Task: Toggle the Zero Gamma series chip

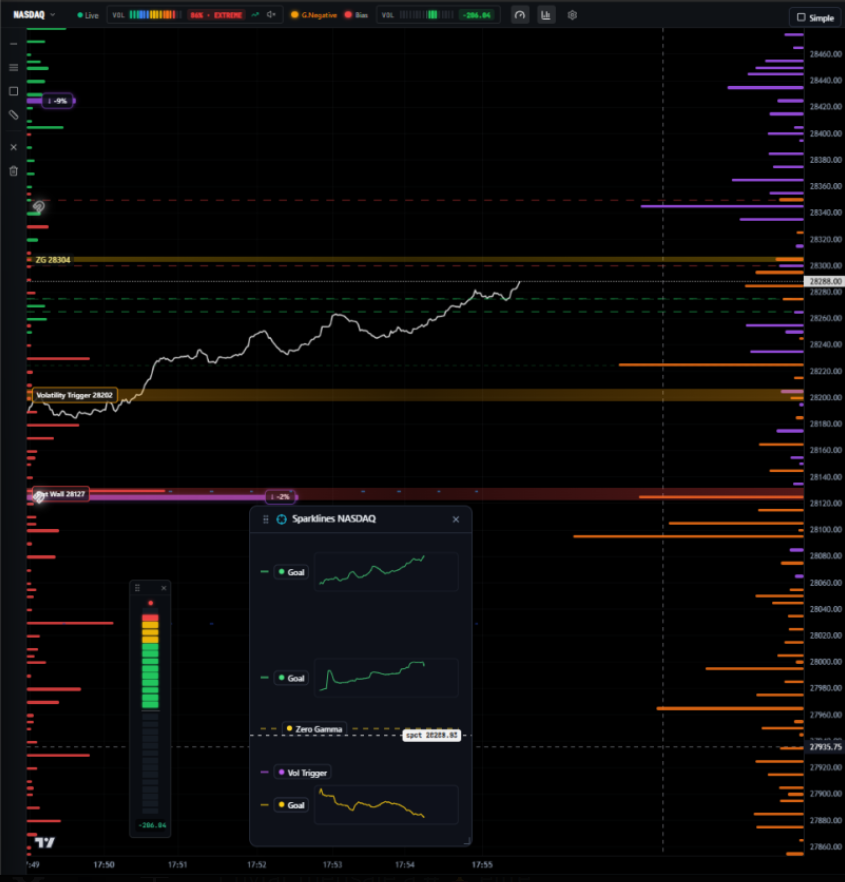Action: point(314,729)
